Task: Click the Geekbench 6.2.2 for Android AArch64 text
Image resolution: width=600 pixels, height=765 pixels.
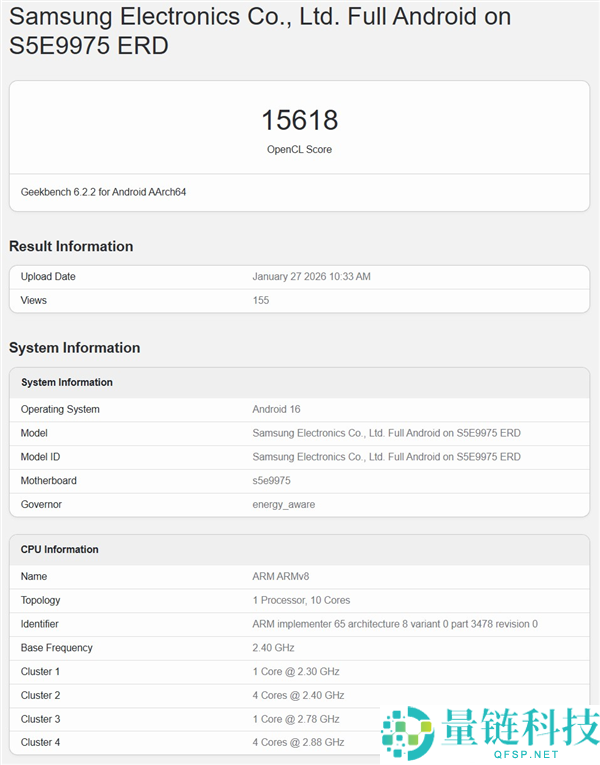Action: point(103,192)
